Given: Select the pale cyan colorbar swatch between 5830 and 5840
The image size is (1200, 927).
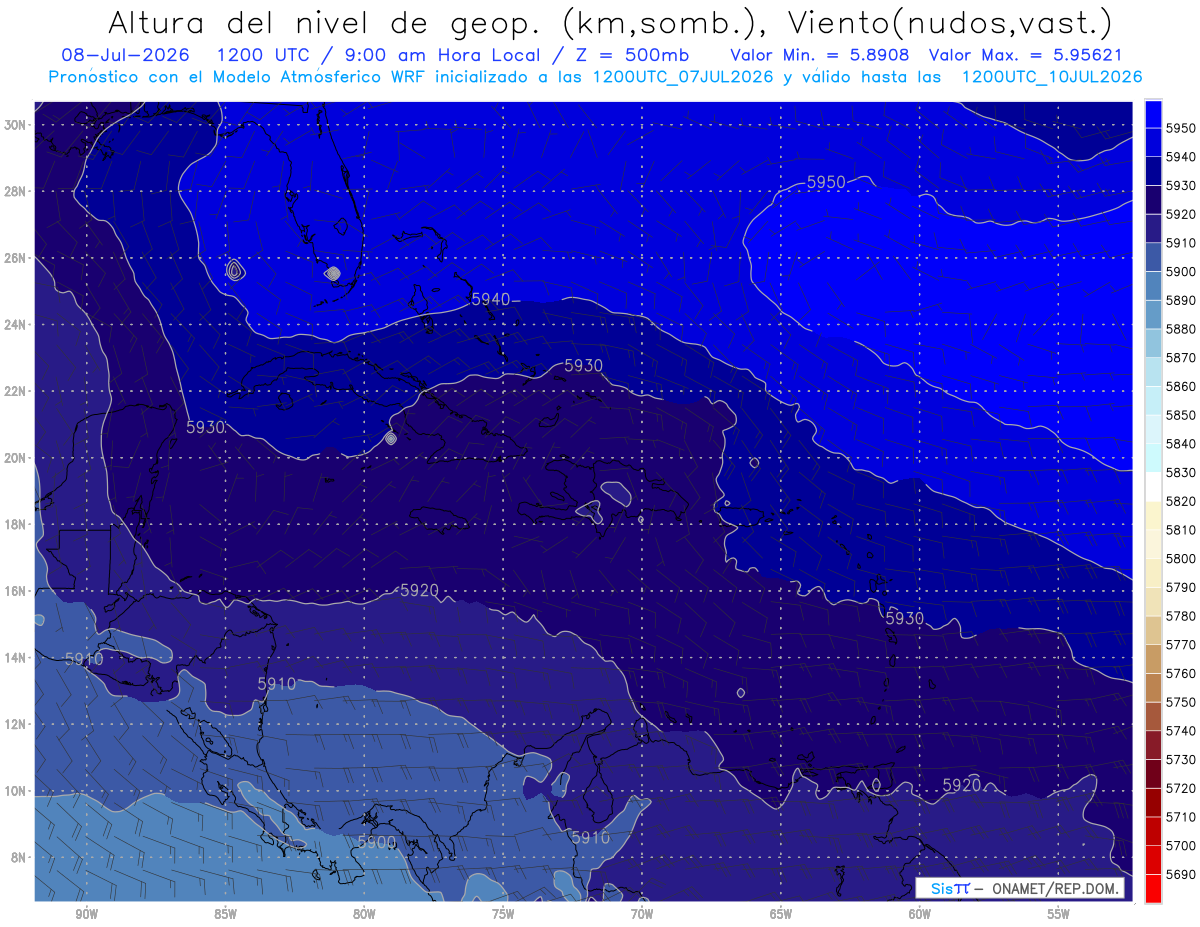Looking at the screenshot, I should pos(1153,457).
